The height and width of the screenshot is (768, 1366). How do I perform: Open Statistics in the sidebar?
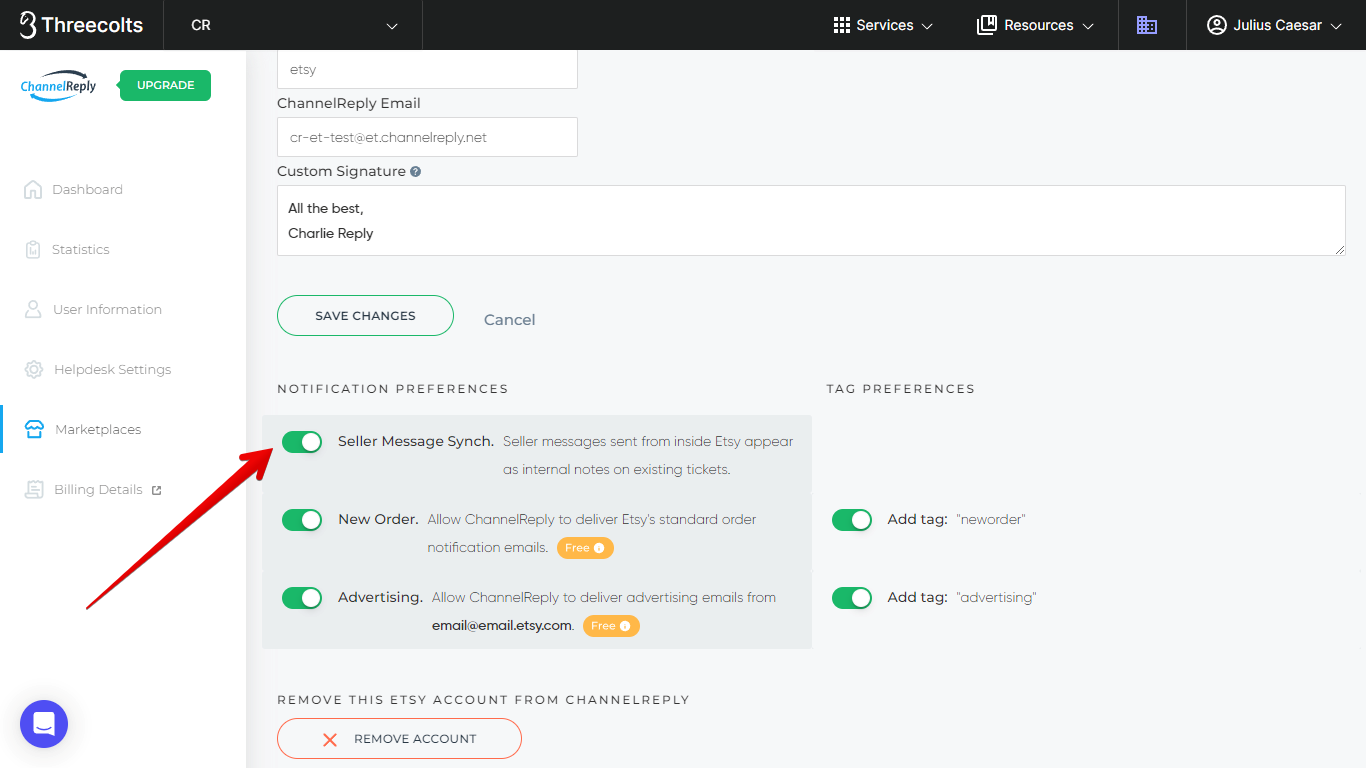80,249
